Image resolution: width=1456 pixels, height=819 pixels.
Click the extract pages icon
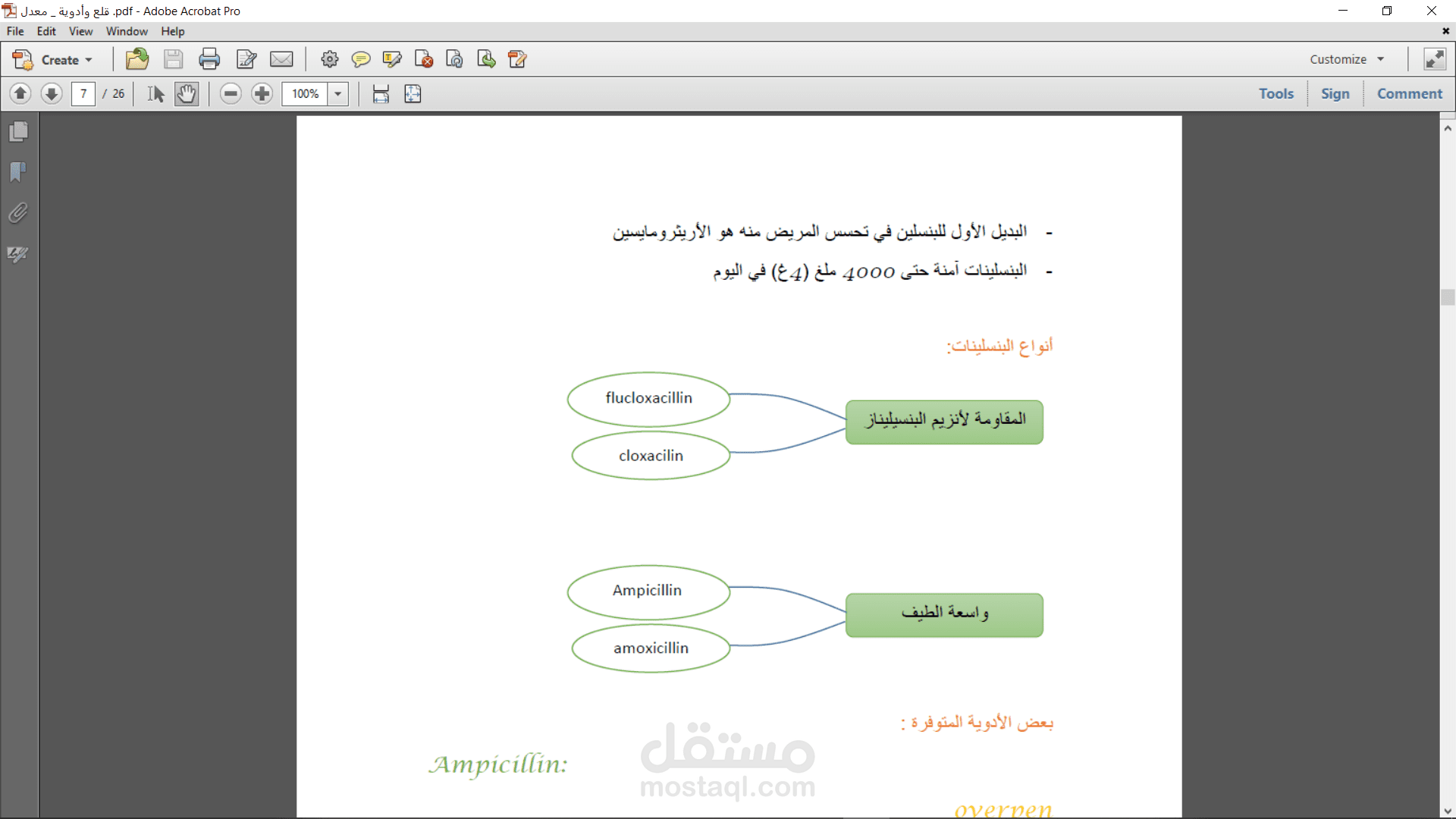[x=486, y=59]
